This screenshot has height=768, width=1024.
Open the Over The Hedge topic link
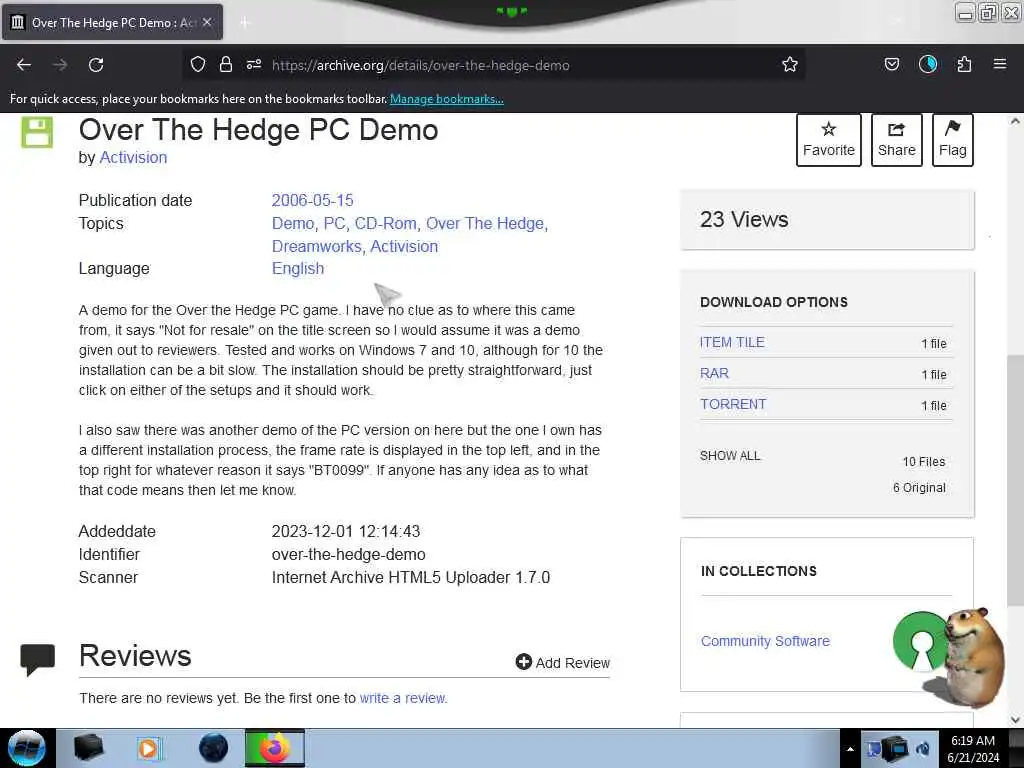485,223
